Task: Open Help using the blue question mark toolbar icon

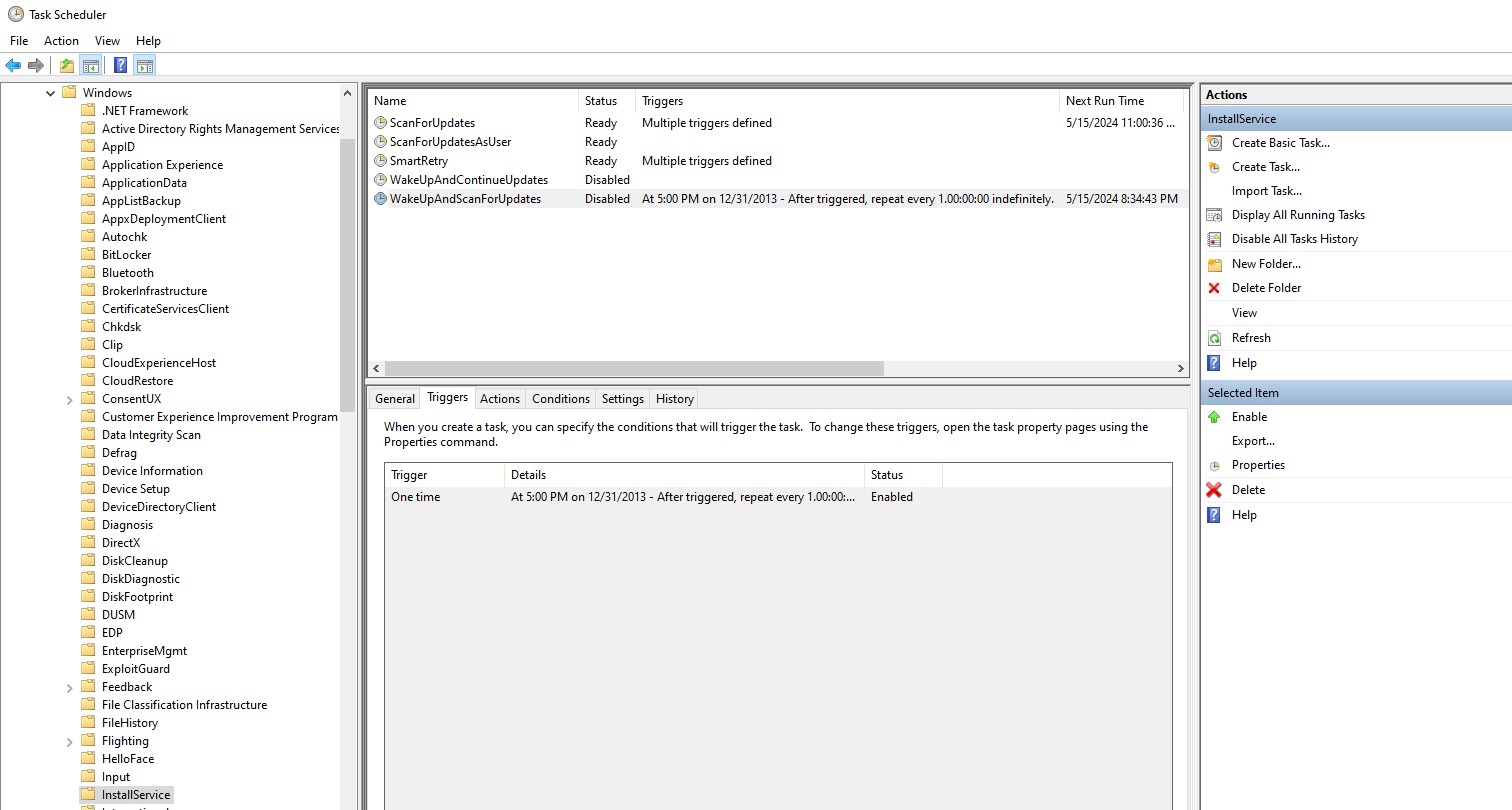Action: [120, 65]
